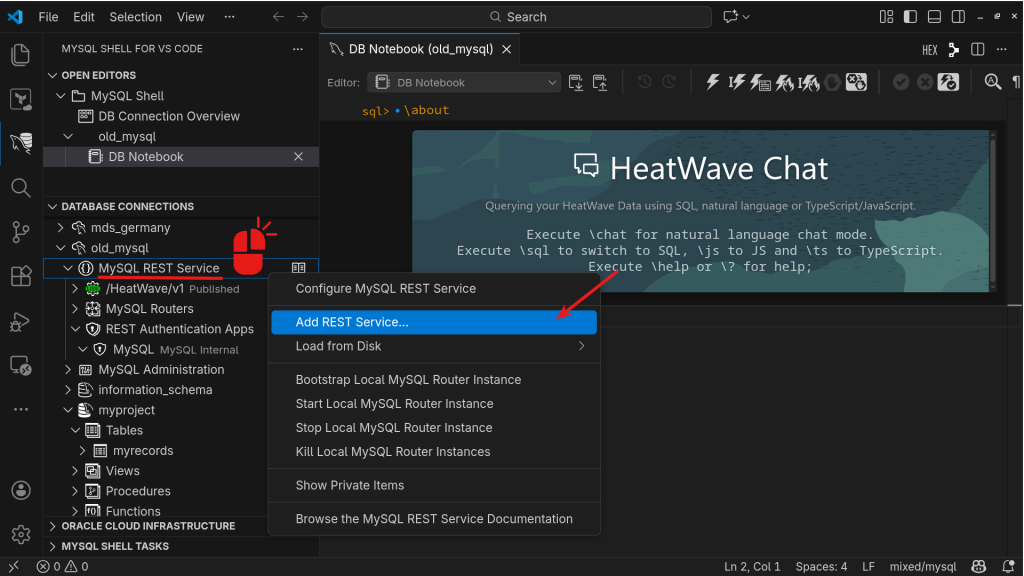Screen dimensions: 1024x576
Task: Collapse the old_mysql connection chevron
Action: (x=61, y=248)
